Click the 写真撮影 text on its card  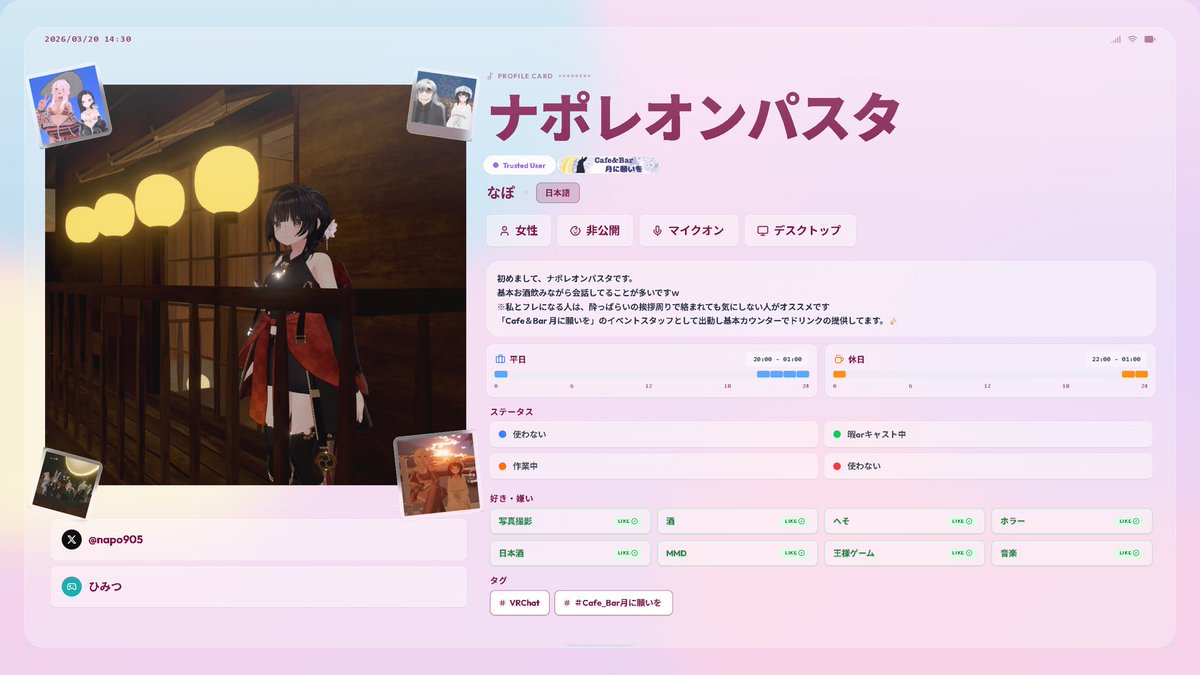(515, 521)
